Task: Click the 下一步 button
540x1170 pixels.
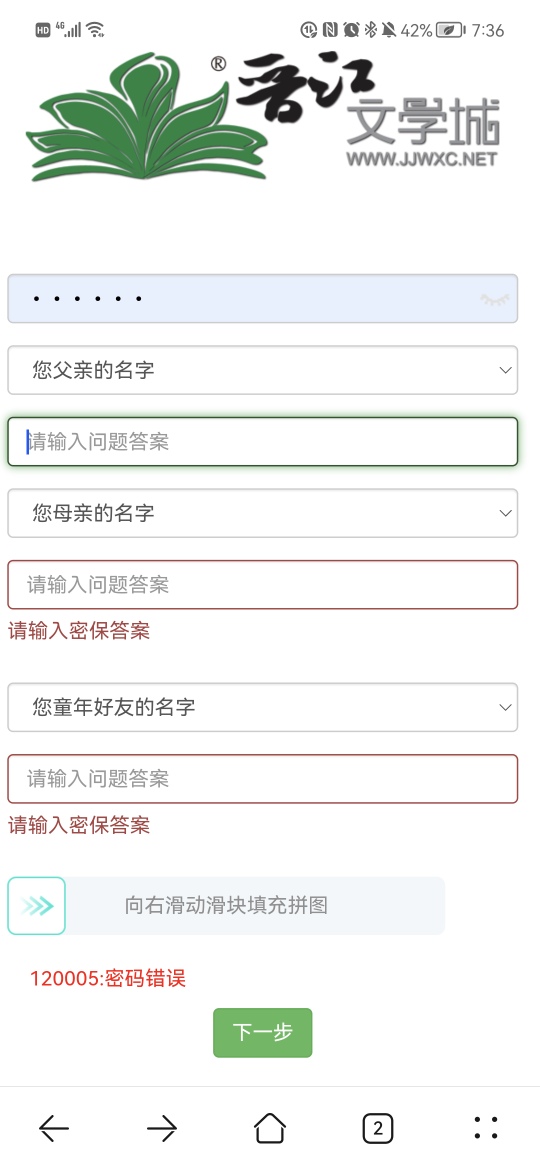Action: click(263, 1033)
